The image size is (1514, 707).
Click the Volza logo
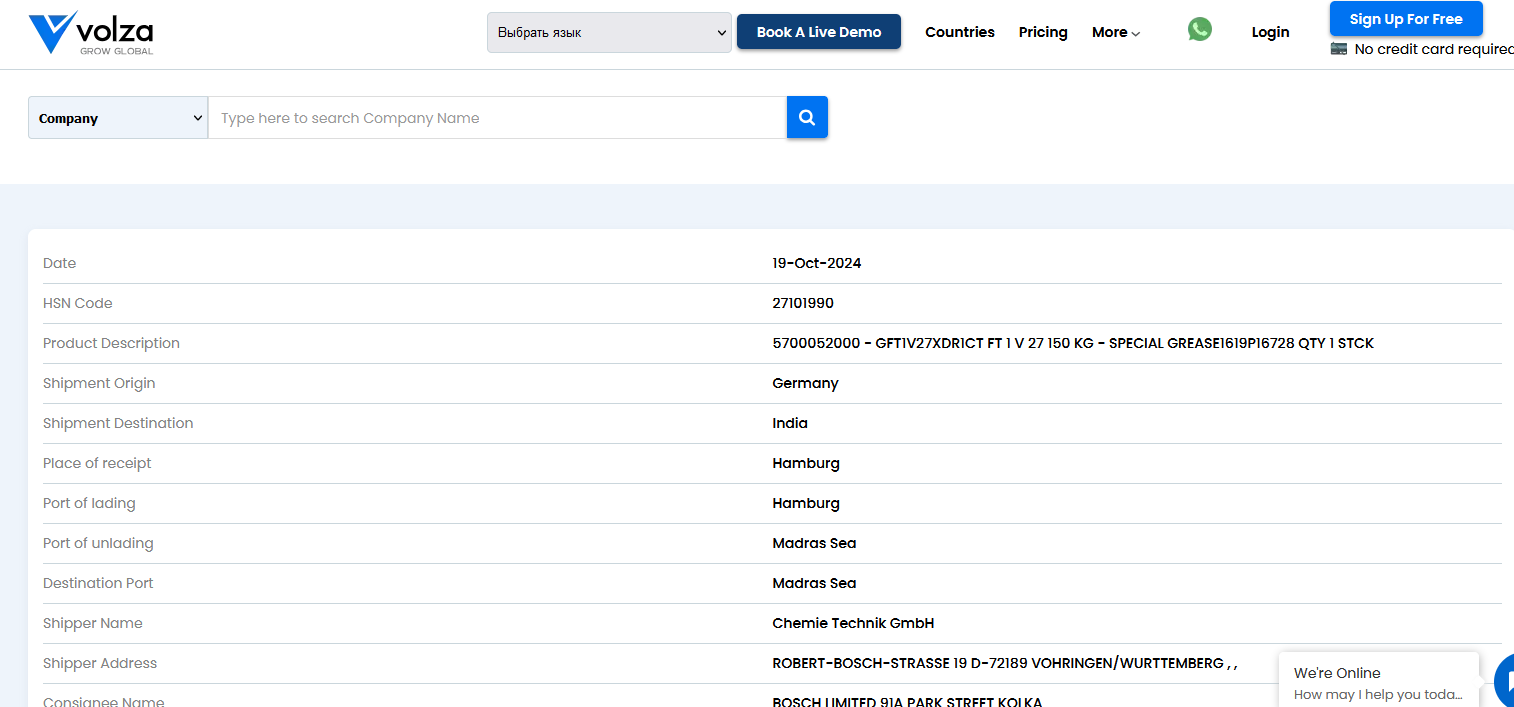pos(91,33)
